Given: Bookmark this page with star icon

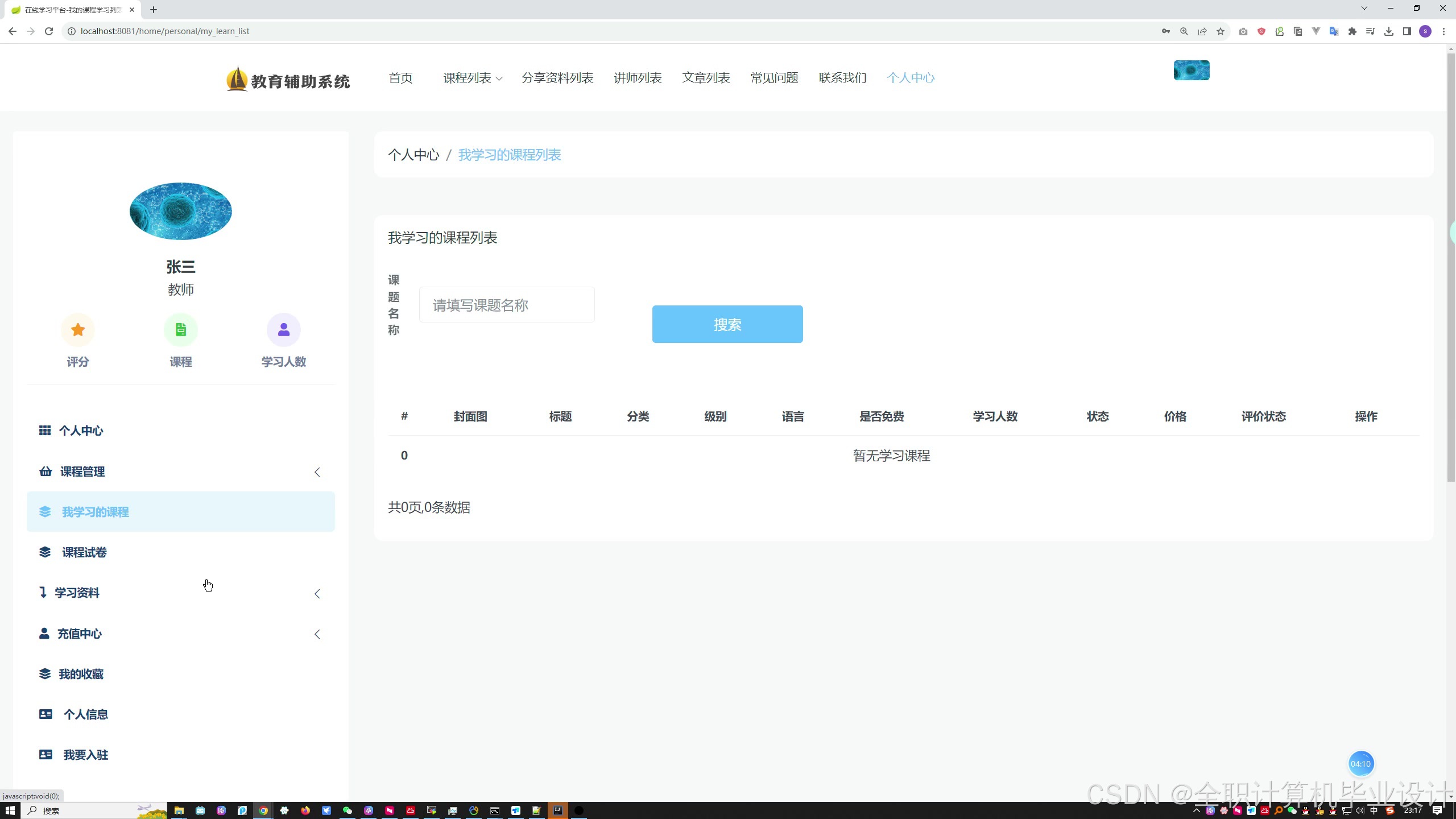Looking at the screenshot, I should coord(1221,31).
